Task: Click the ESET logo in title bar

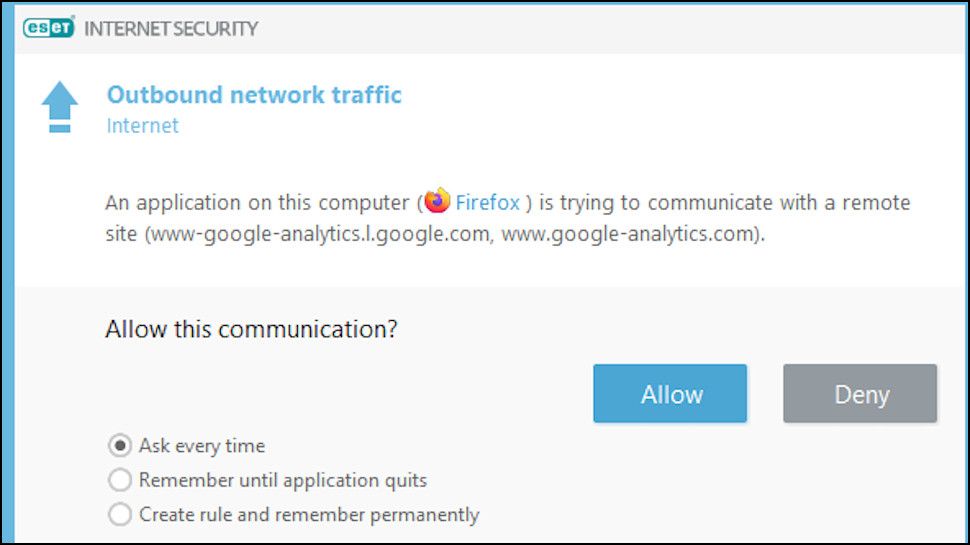Action: pyautogui.click(x=49, y=28)
